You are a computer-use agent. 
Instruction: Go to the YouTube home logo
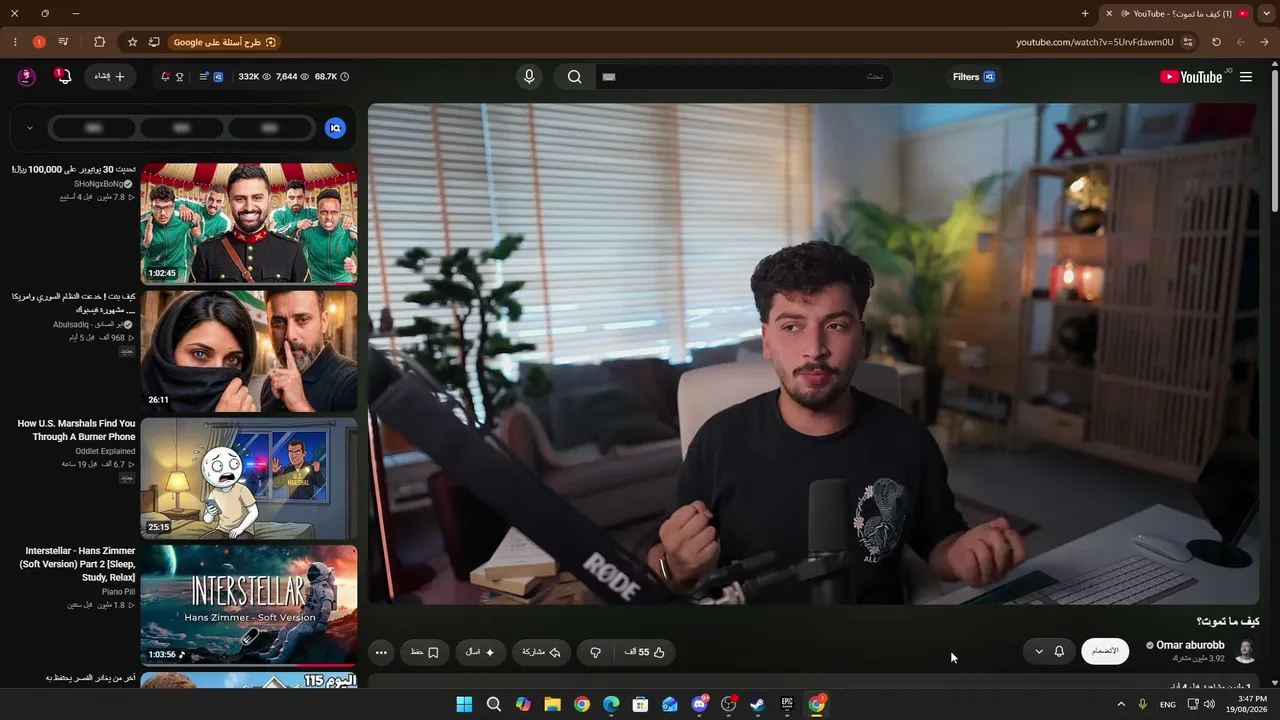(1191, 77)
